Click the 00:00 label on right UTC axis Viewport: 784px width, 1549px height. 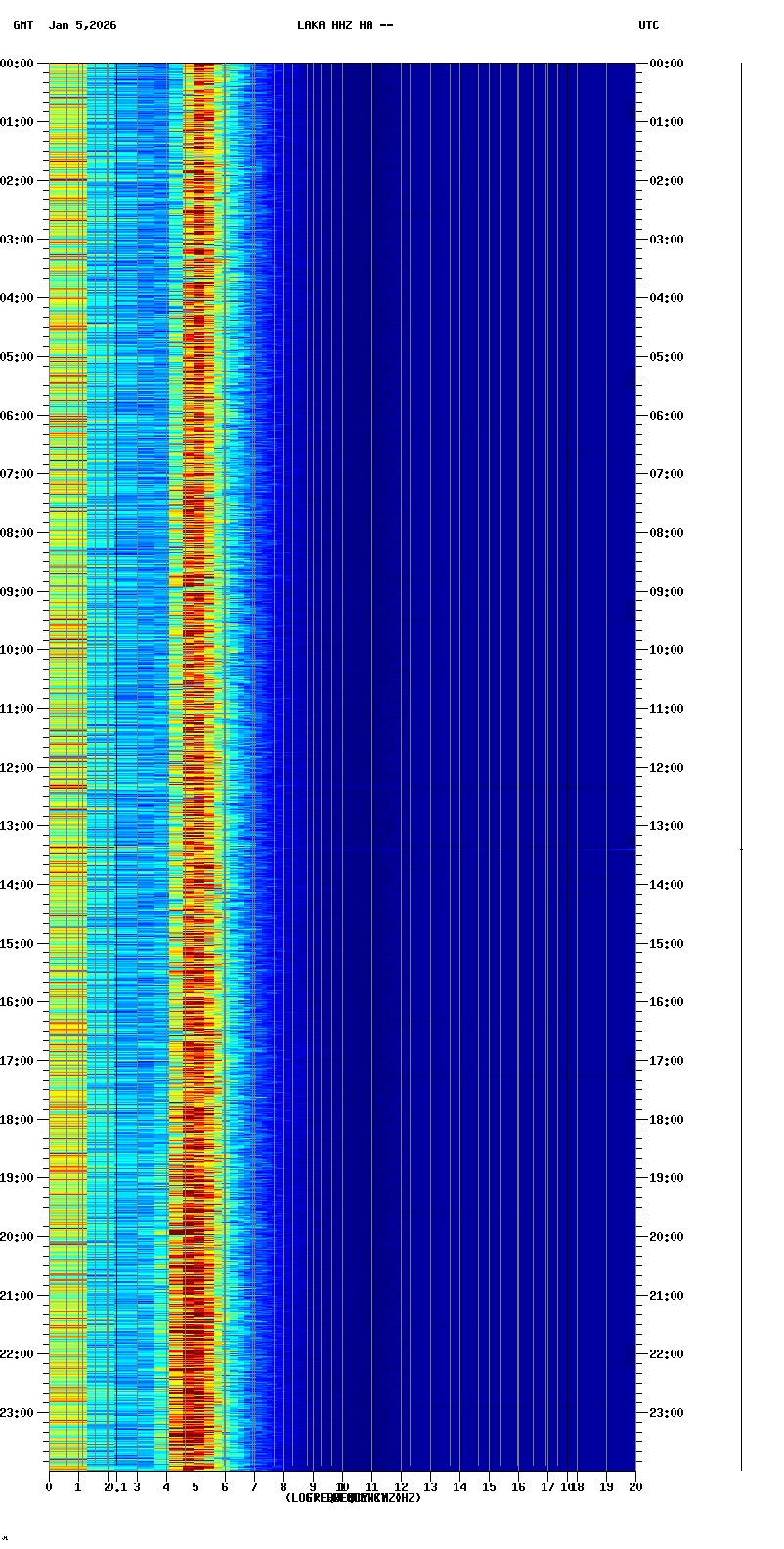[667, 64]
